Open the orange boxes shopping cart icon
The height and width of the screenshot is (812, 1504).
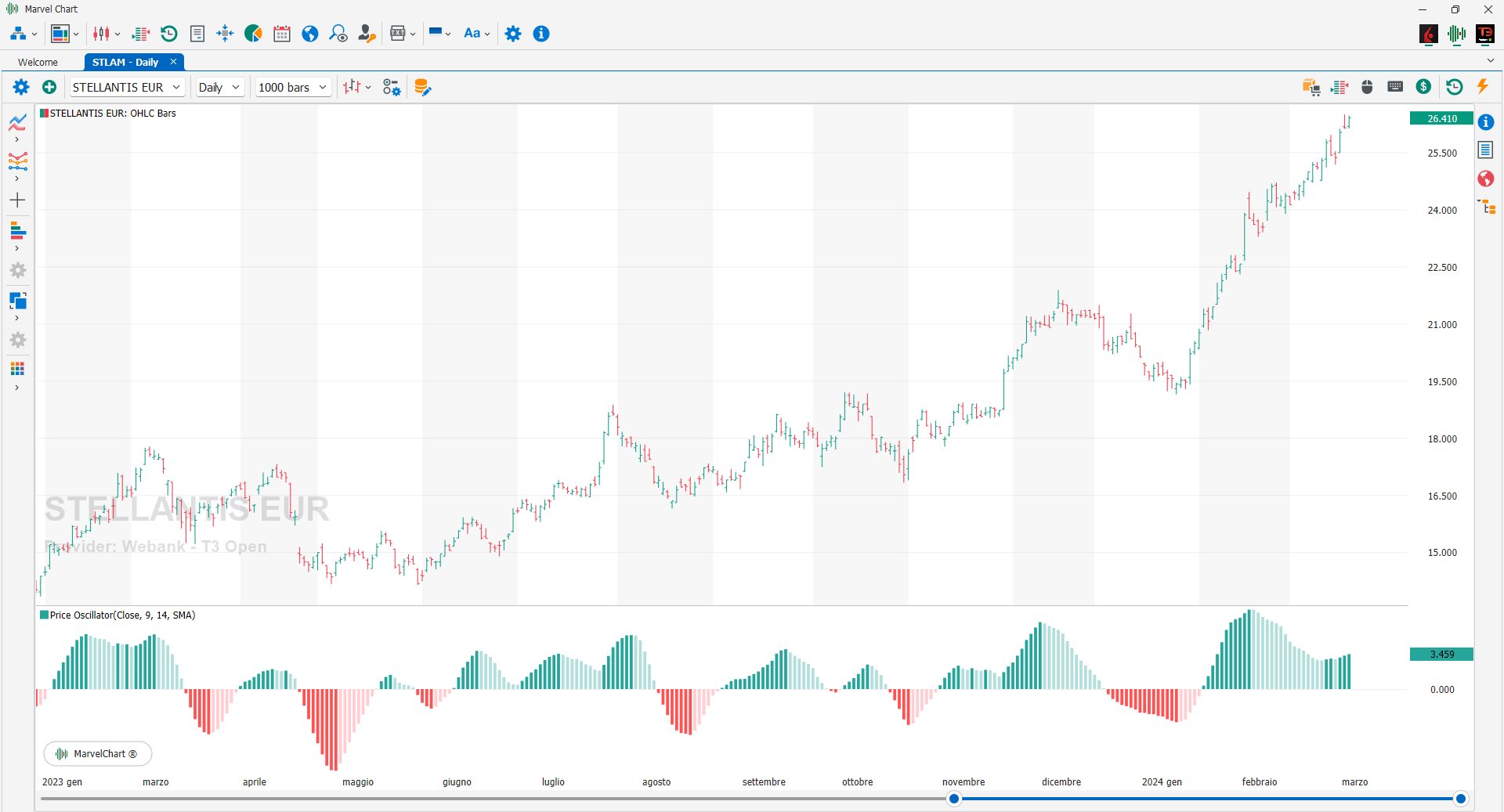(1311, 87)
